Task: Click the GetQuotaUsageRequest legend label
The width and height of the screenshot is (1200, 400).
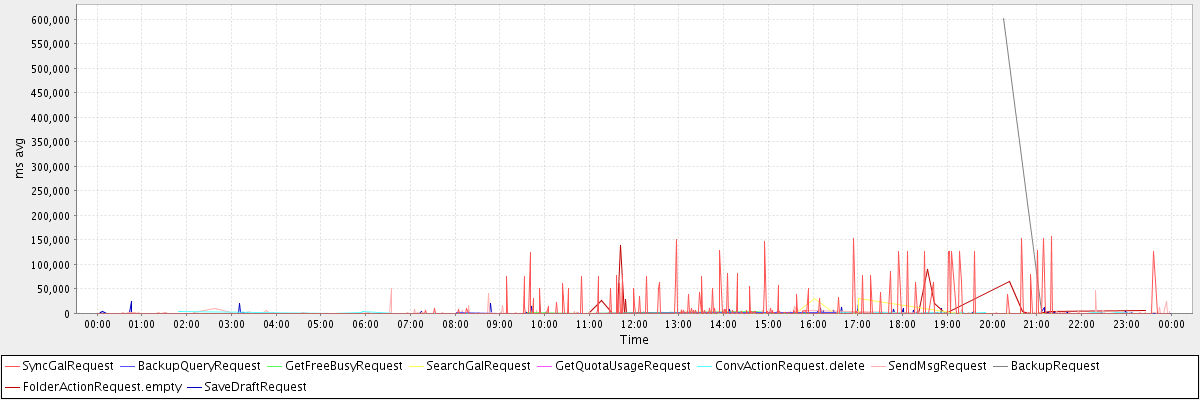Action: 622,366
